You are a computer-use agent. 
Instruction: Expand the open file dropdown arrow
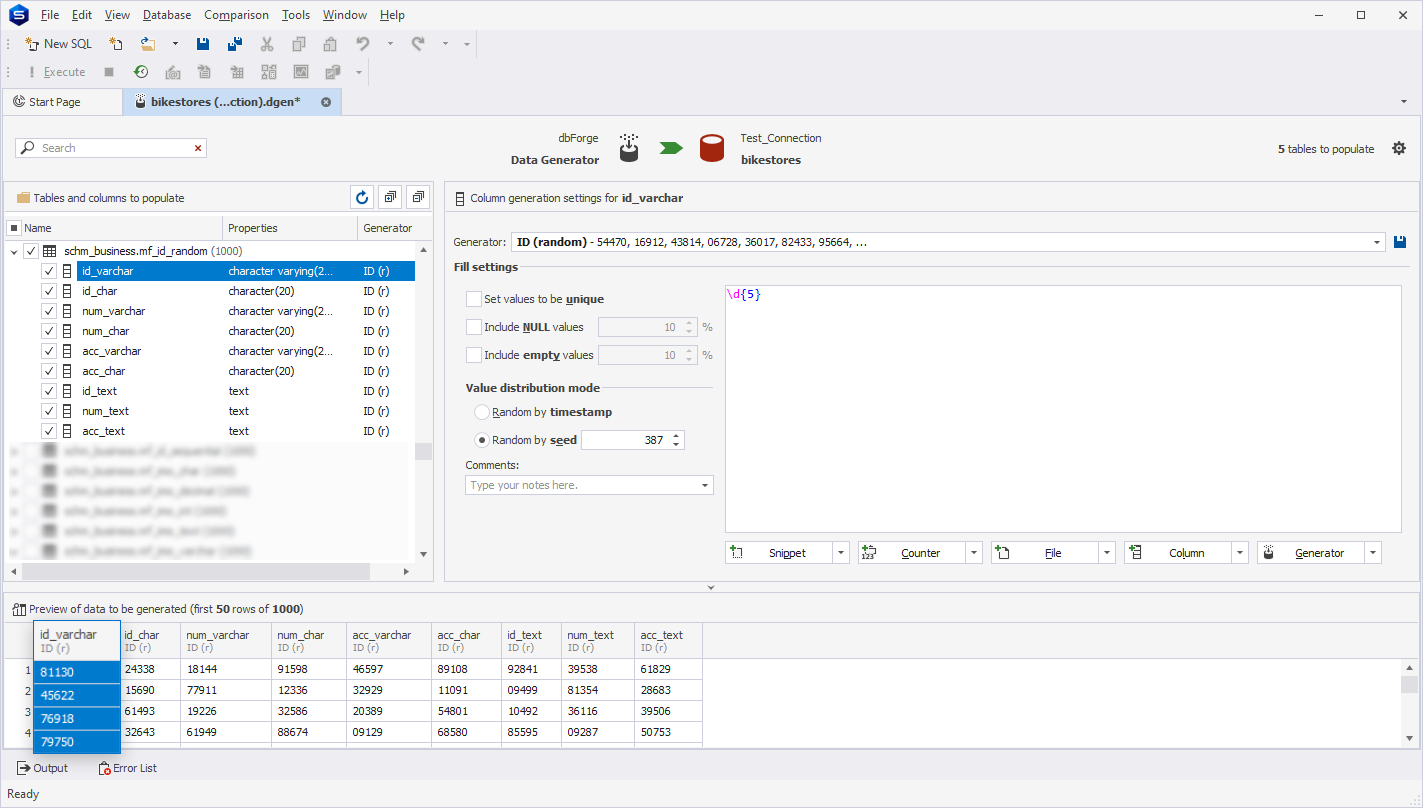[x=175, y=44]
